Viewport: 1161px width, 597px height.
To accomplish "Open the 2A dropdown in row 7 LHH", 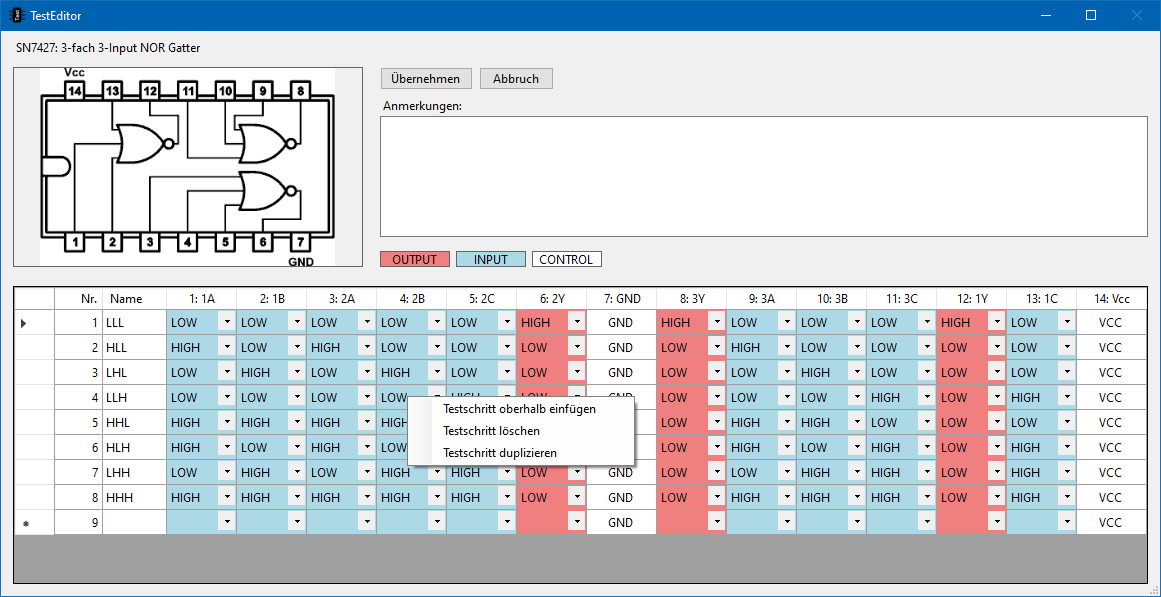I will pos(366,473).
